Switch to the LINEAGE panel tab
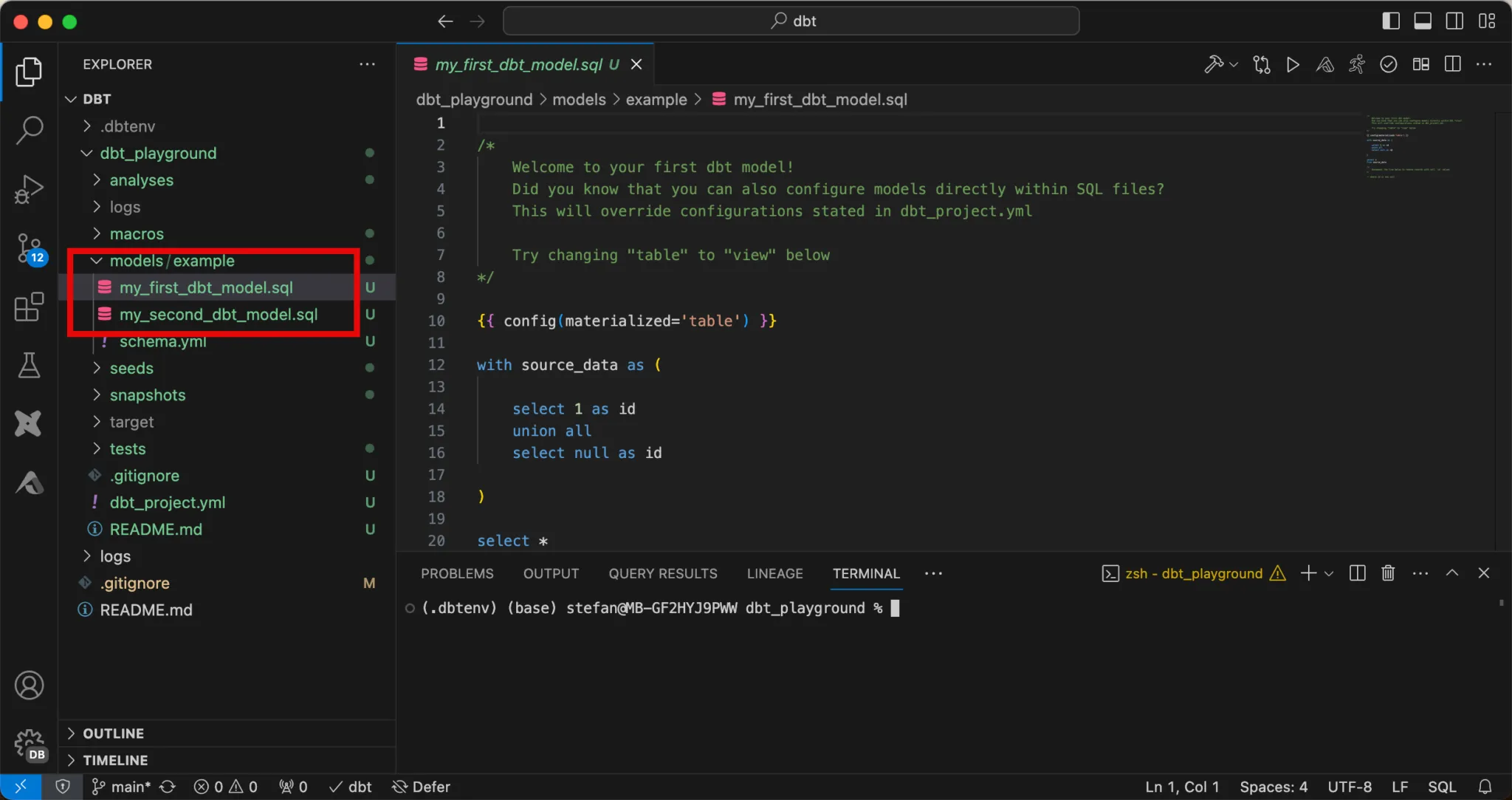The width and height of the screenshot is (1512, 800). click(774, 573)
